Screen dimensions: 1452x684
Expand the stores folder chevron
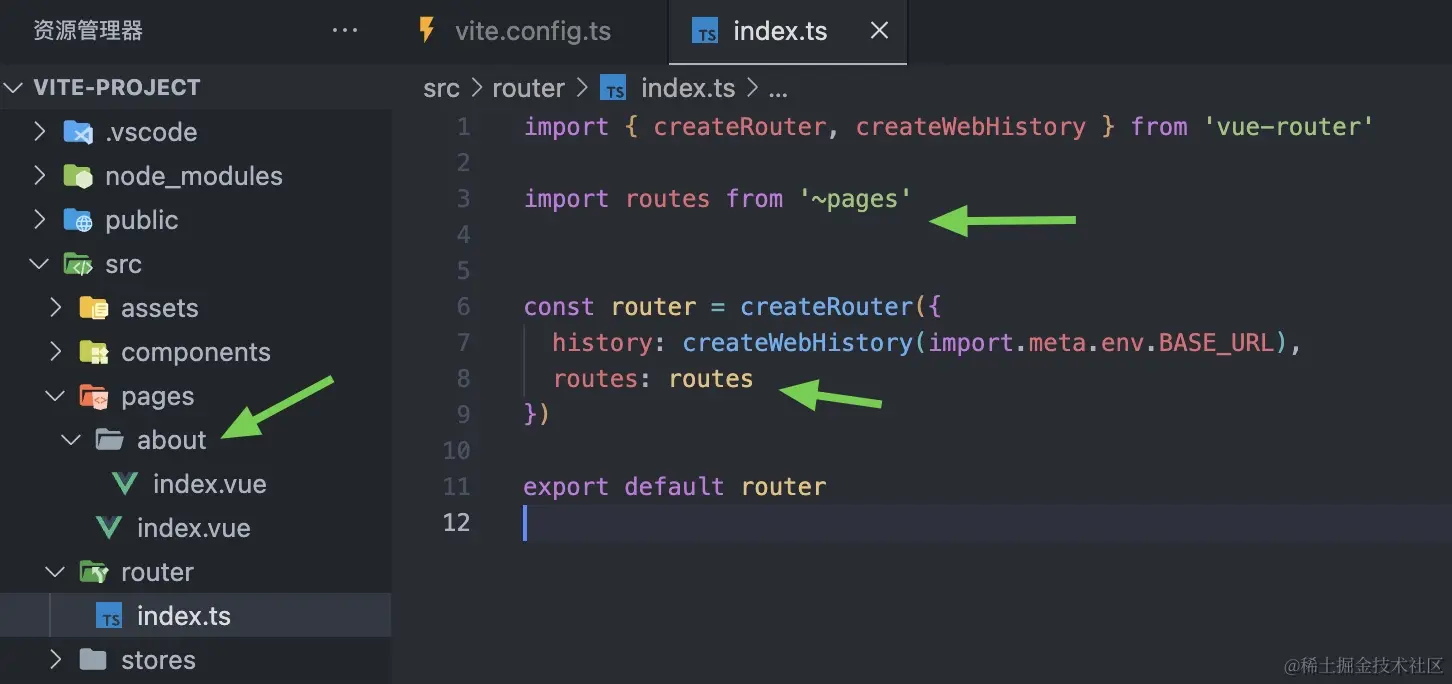pyautogui.click(x=56, y=660)
